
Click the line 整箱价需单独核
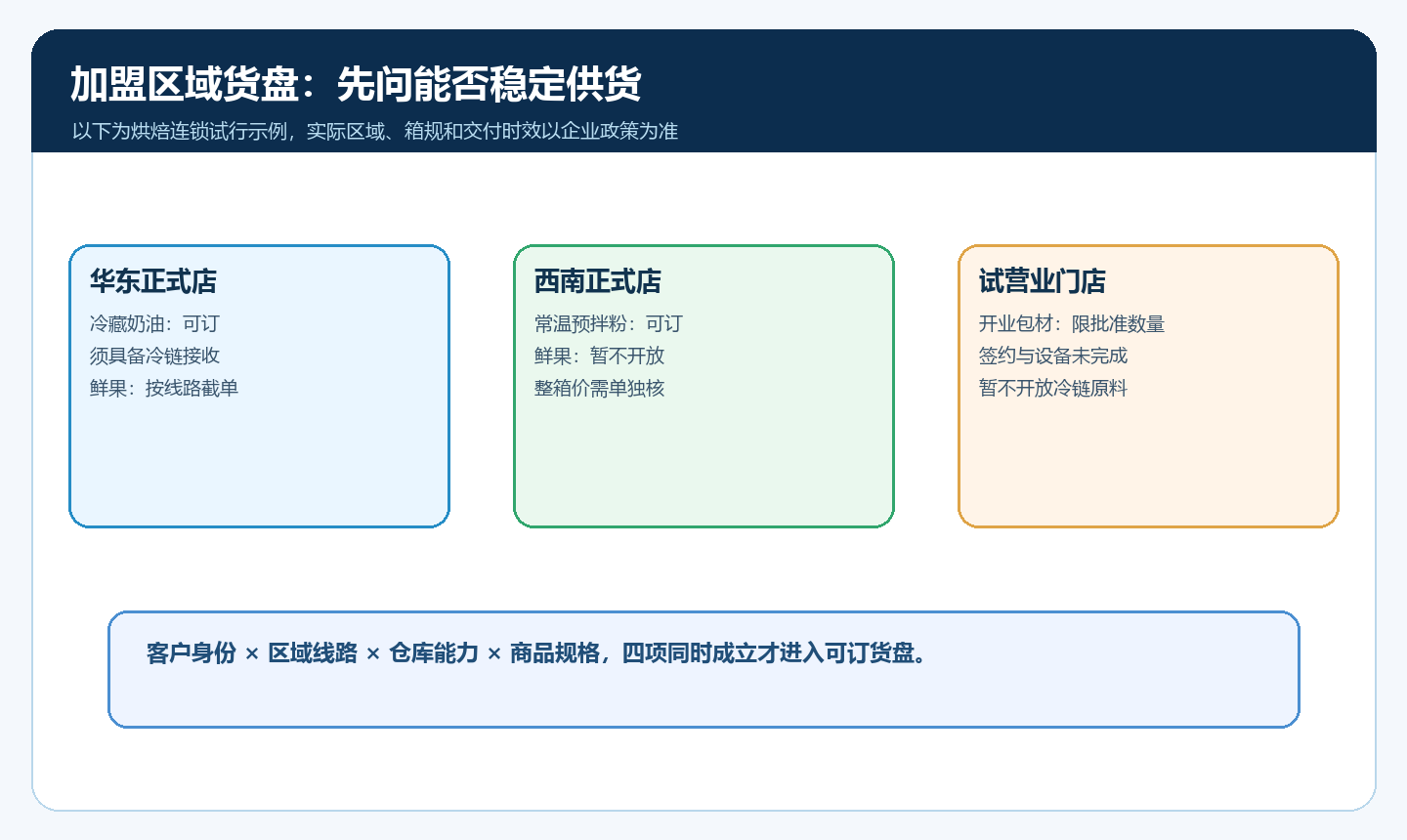pyautogui.click(x=599, y=388)
